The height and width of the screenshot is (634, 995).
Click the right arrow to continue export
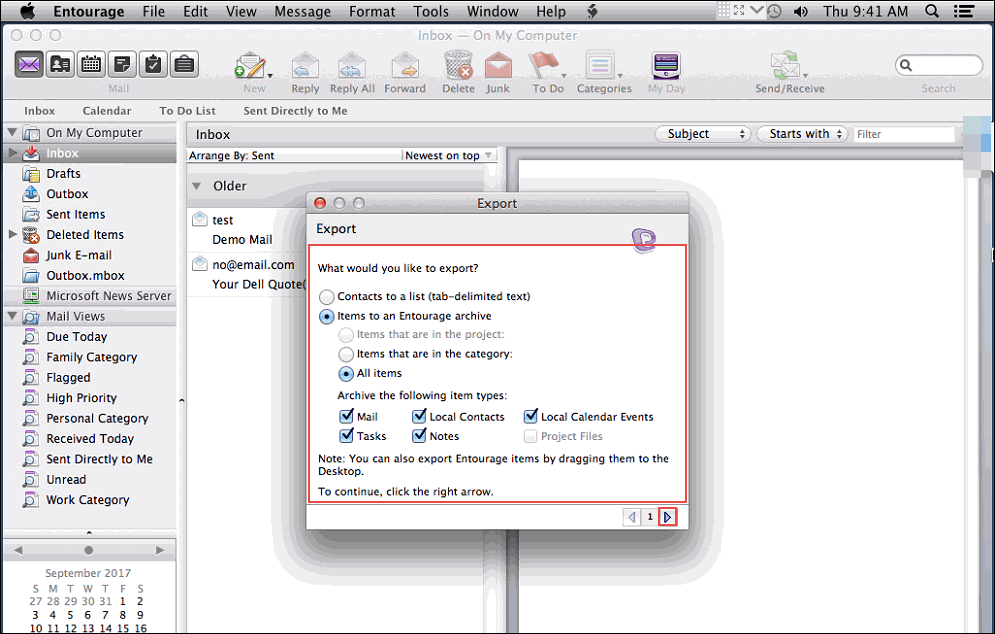(x=667, y=517)
